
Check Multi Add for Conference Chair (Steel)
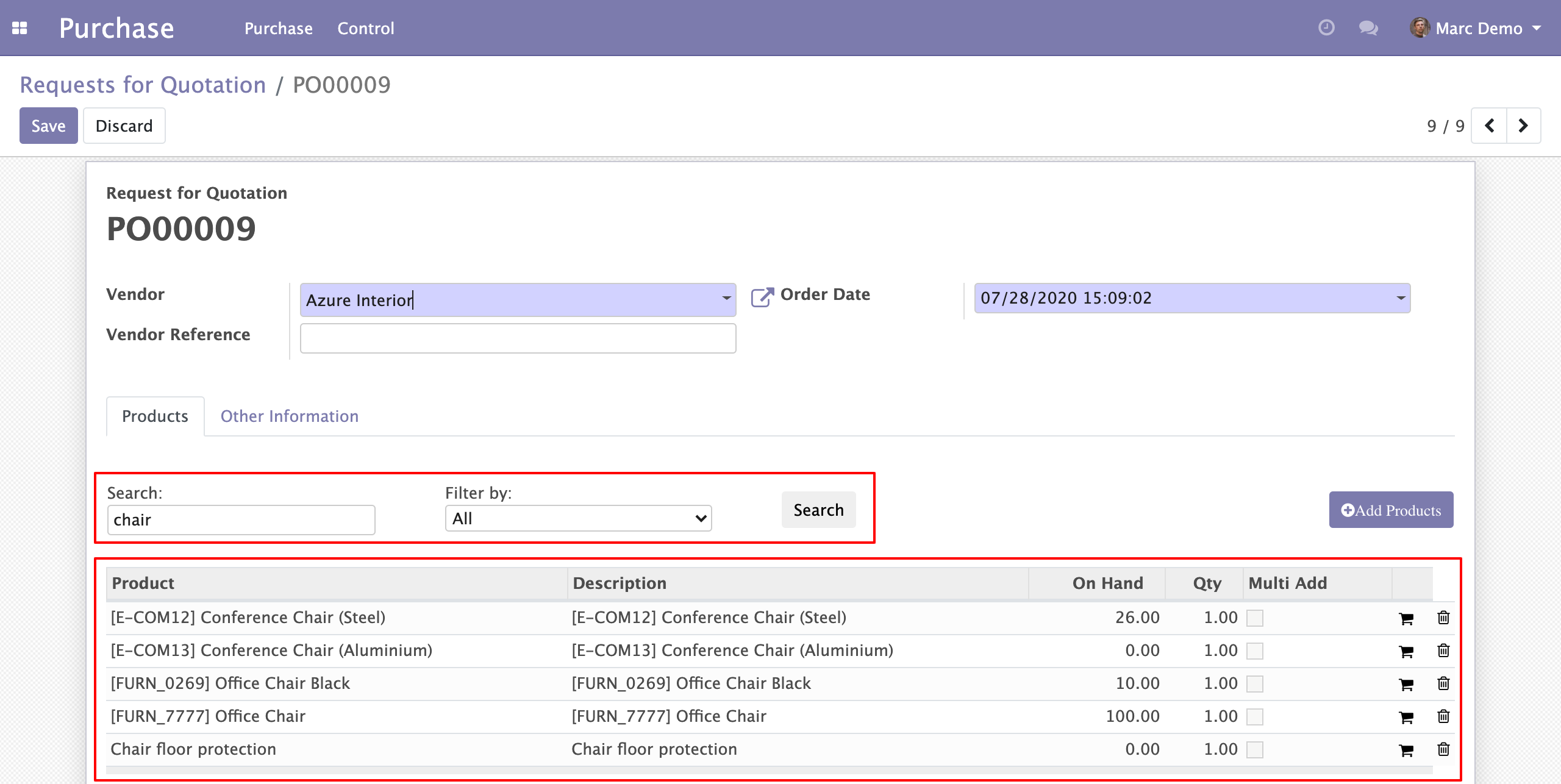click(1254, 619)
